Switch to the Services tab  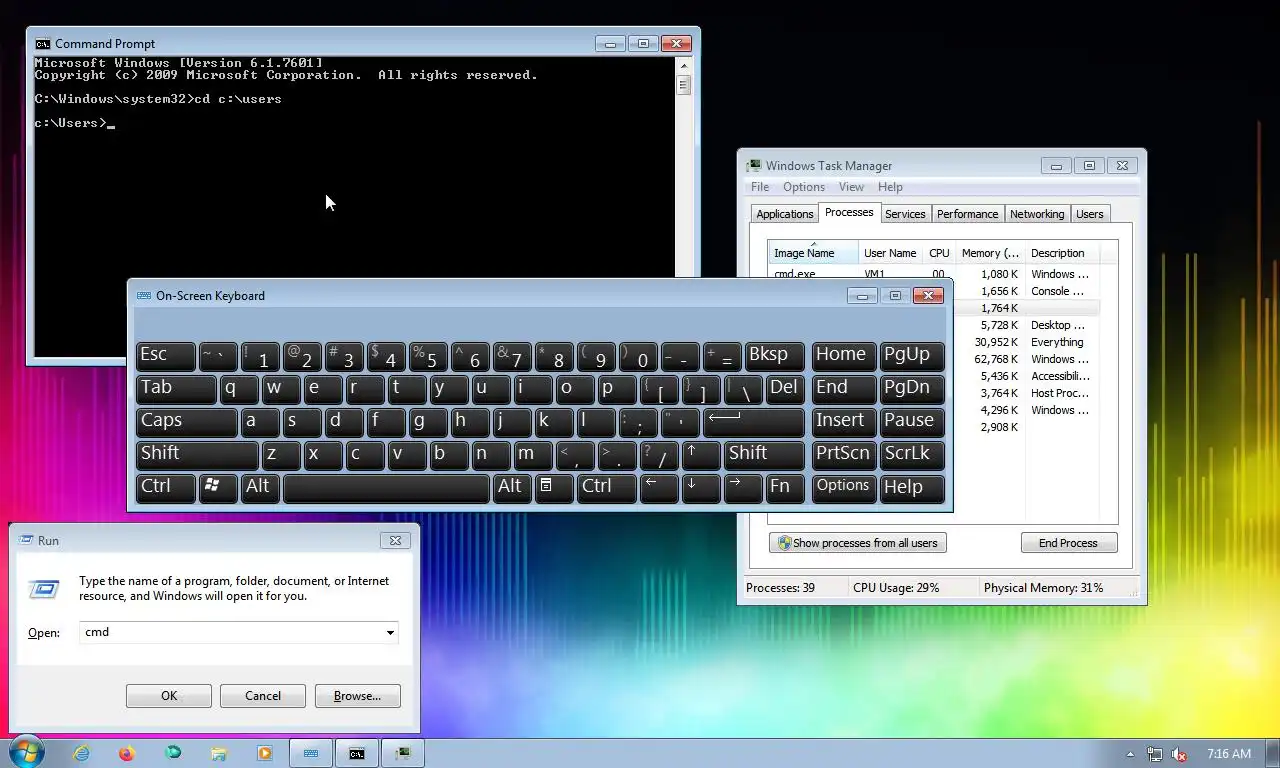(905, 214)
